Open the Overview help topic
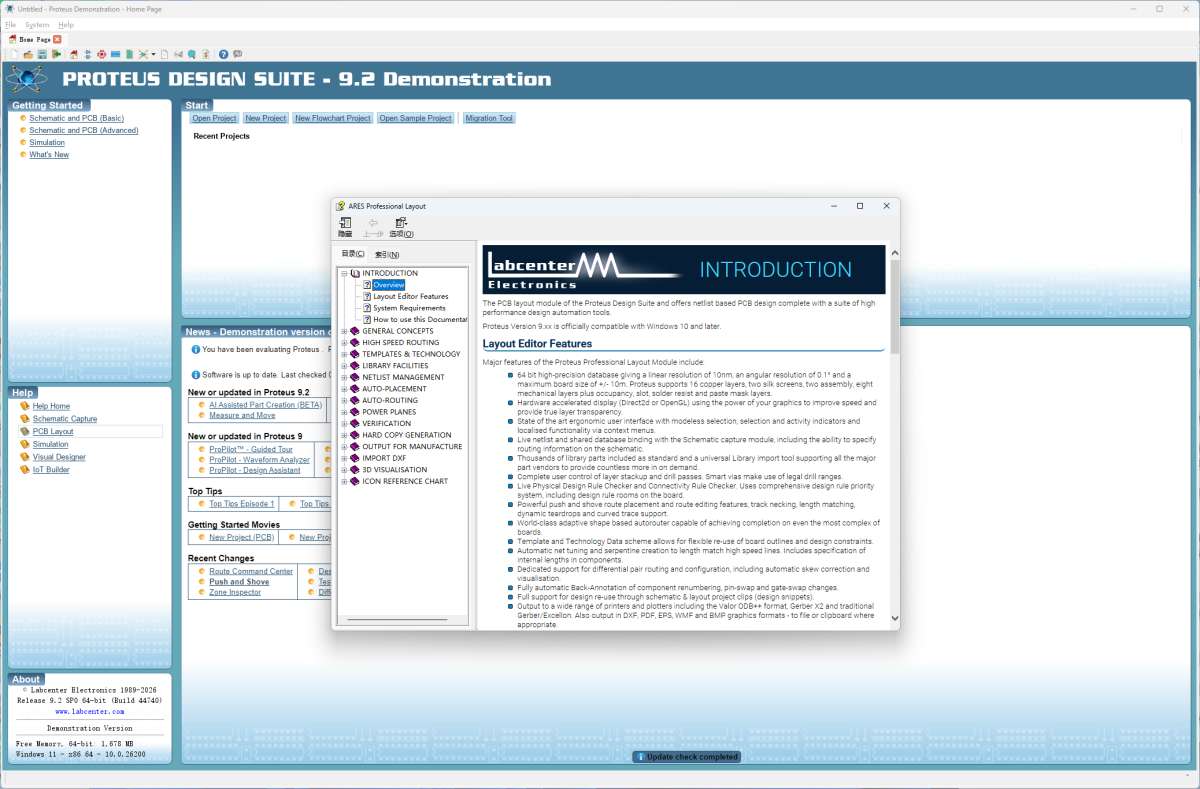 click(x=389, y=285)
